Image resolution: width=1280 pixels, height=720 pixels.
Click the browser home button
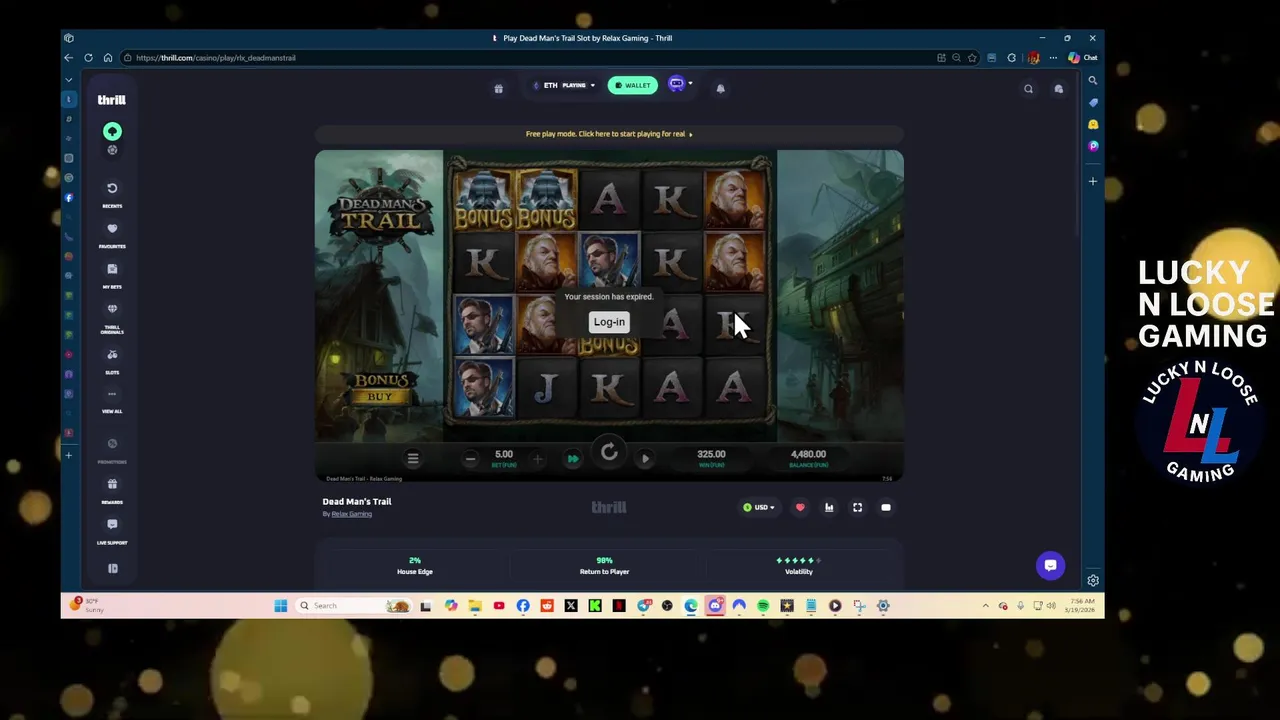(x=107, y=58)
